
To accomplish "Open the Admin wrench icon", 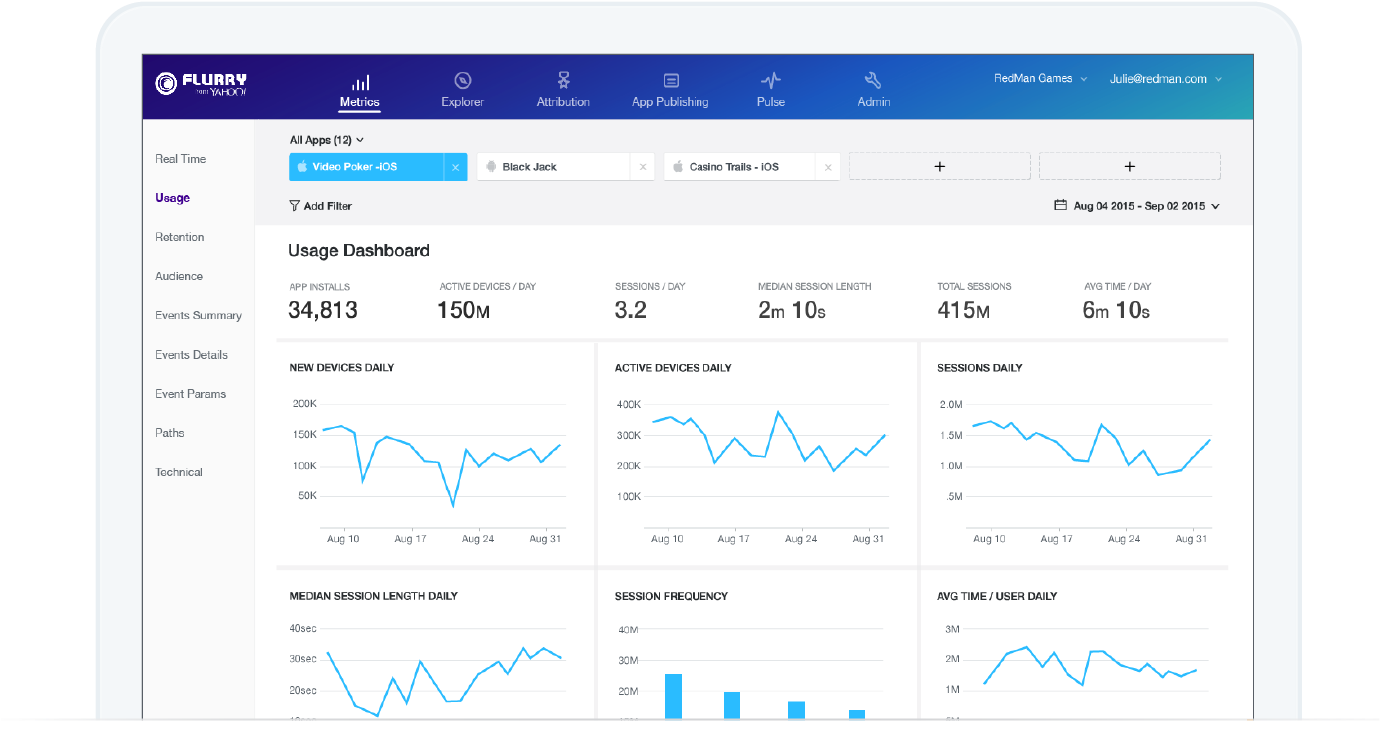I will click(872, 81).
